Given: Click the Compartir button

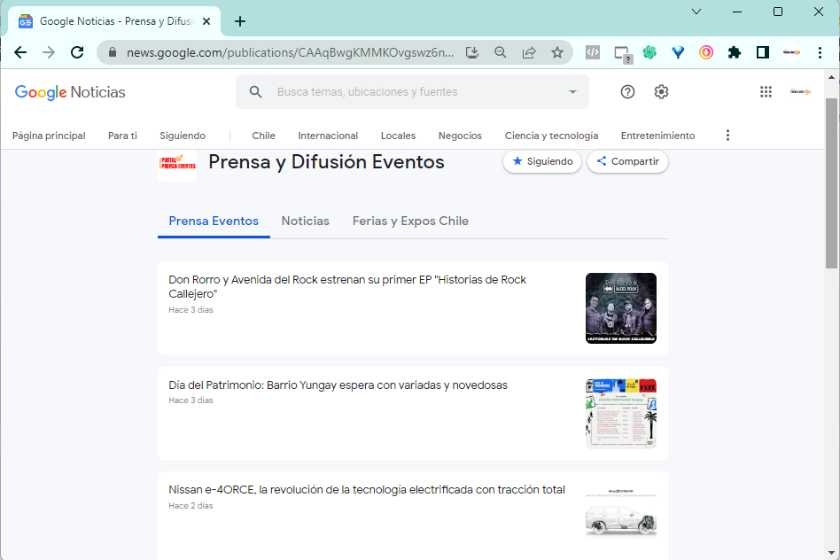Looking at the screenshot, I should 627,161.
